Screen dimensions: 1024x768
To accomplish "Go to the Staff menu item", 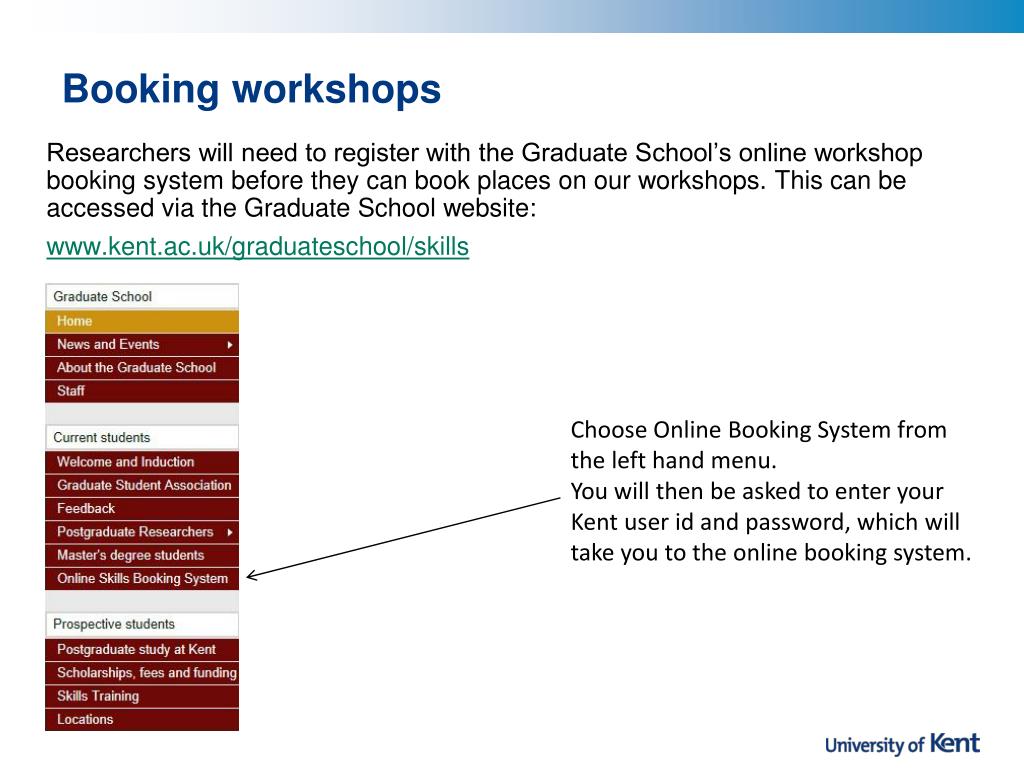I will tap(142, 391).
